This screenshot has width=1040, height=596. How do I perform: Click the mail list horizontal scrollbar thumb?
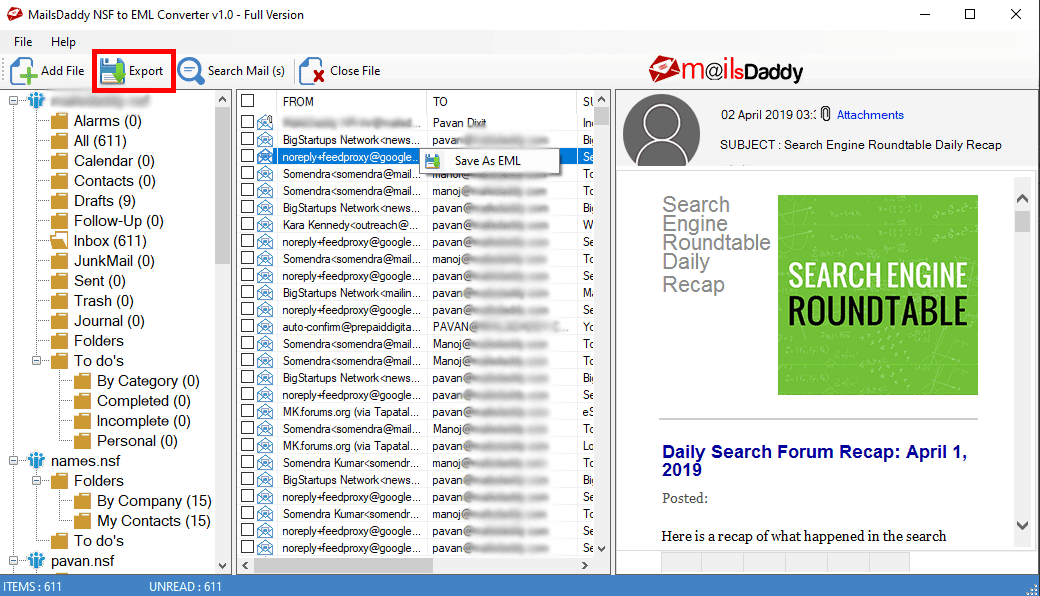[344, 566]
